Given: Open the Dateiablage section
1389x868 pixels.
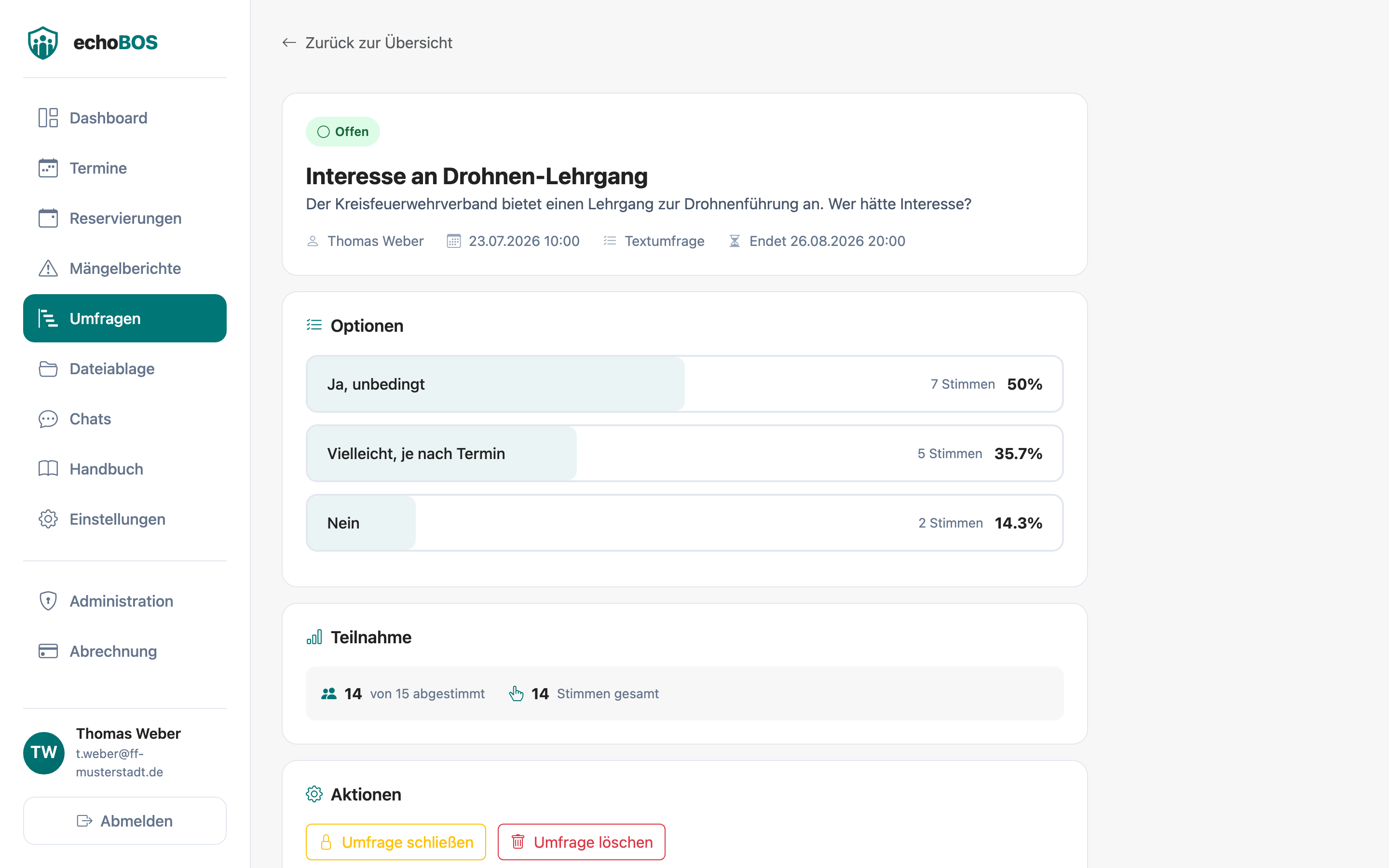Looking at the screenshot, I should point(124,368).
